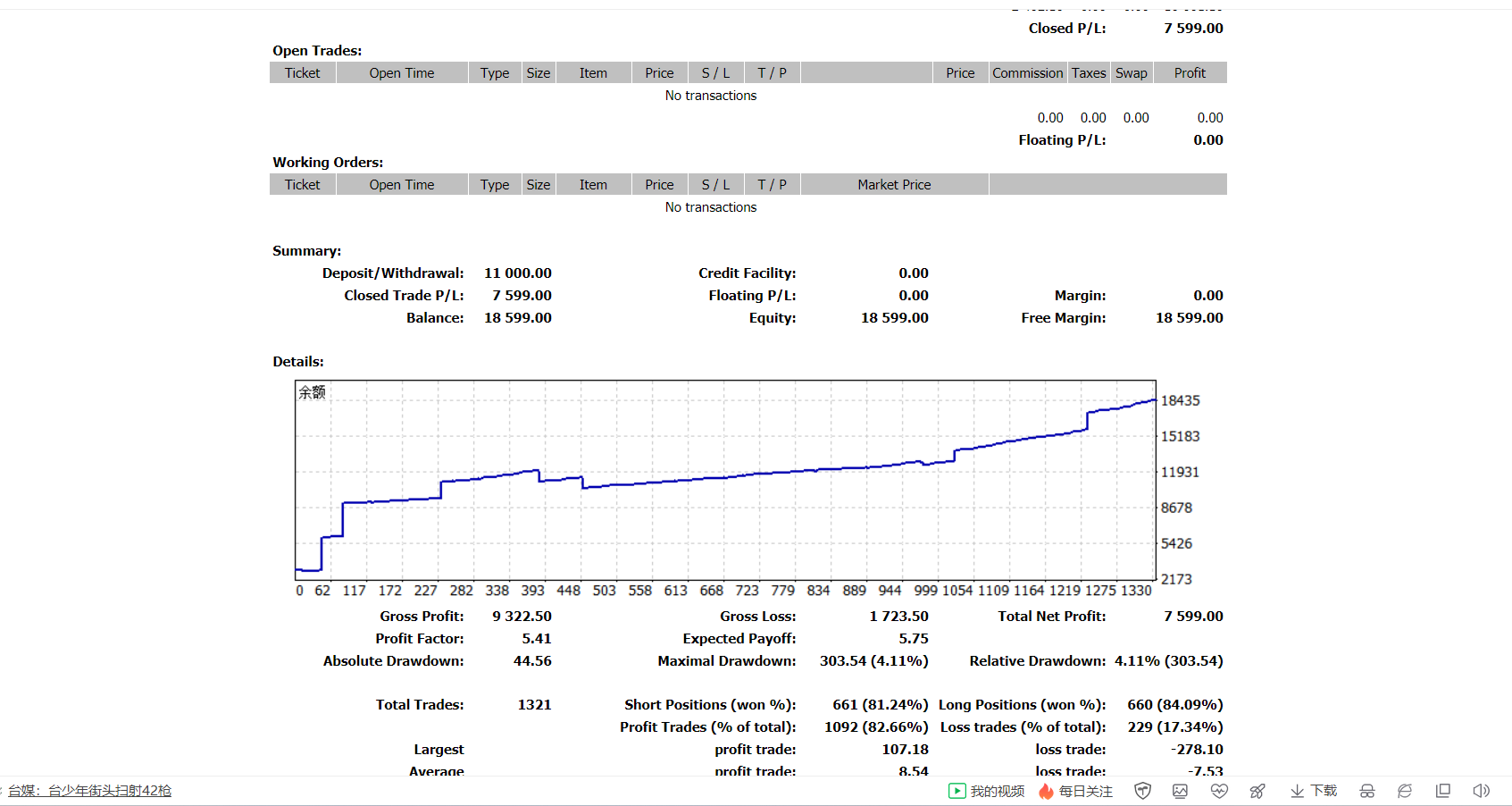Click Open Time header in Open Trades table
Viewport: 1512px width, 806px height.
point(402,73)
